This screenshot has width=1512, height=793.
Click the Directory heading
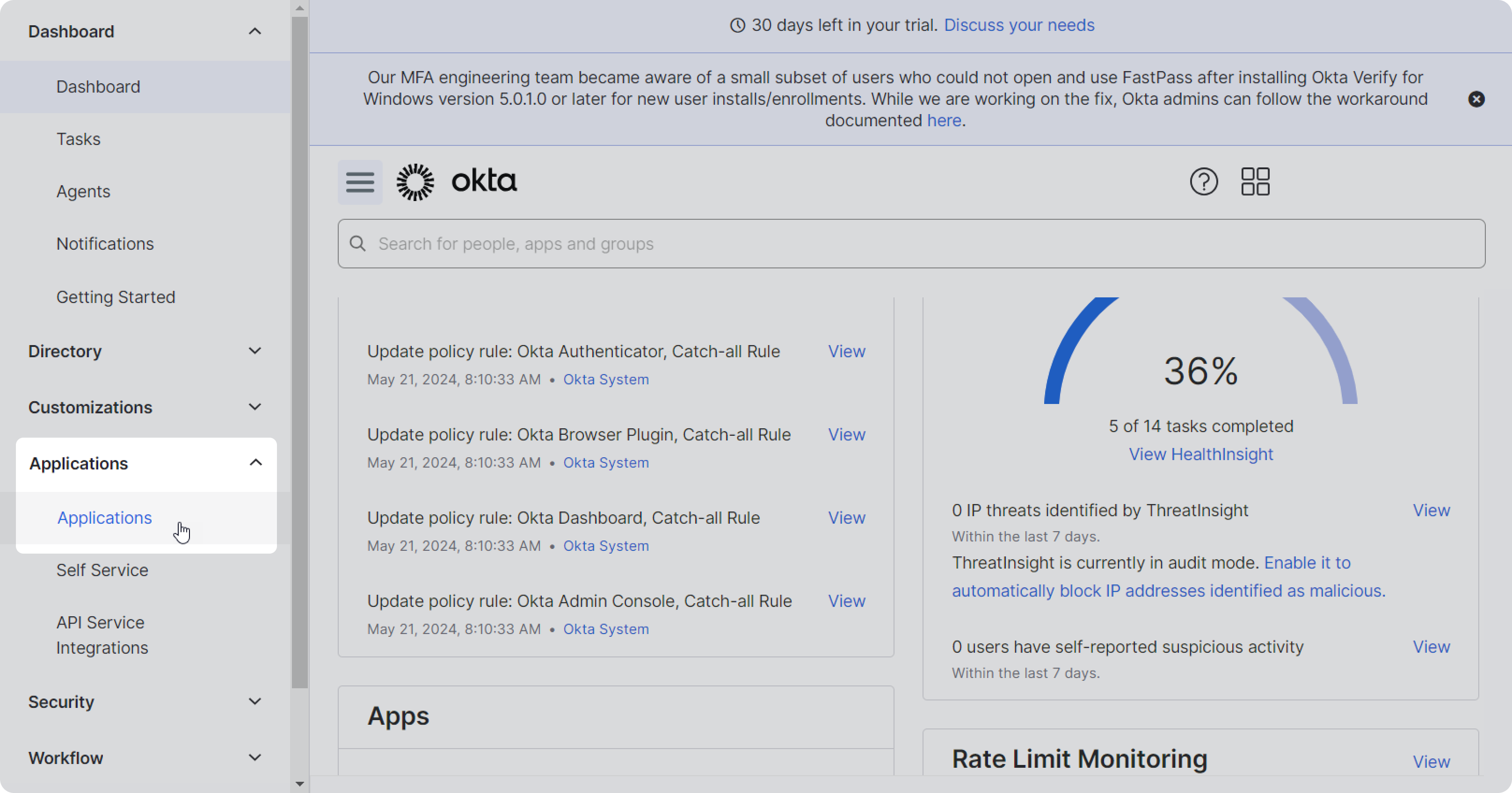(x=65, y=351)
